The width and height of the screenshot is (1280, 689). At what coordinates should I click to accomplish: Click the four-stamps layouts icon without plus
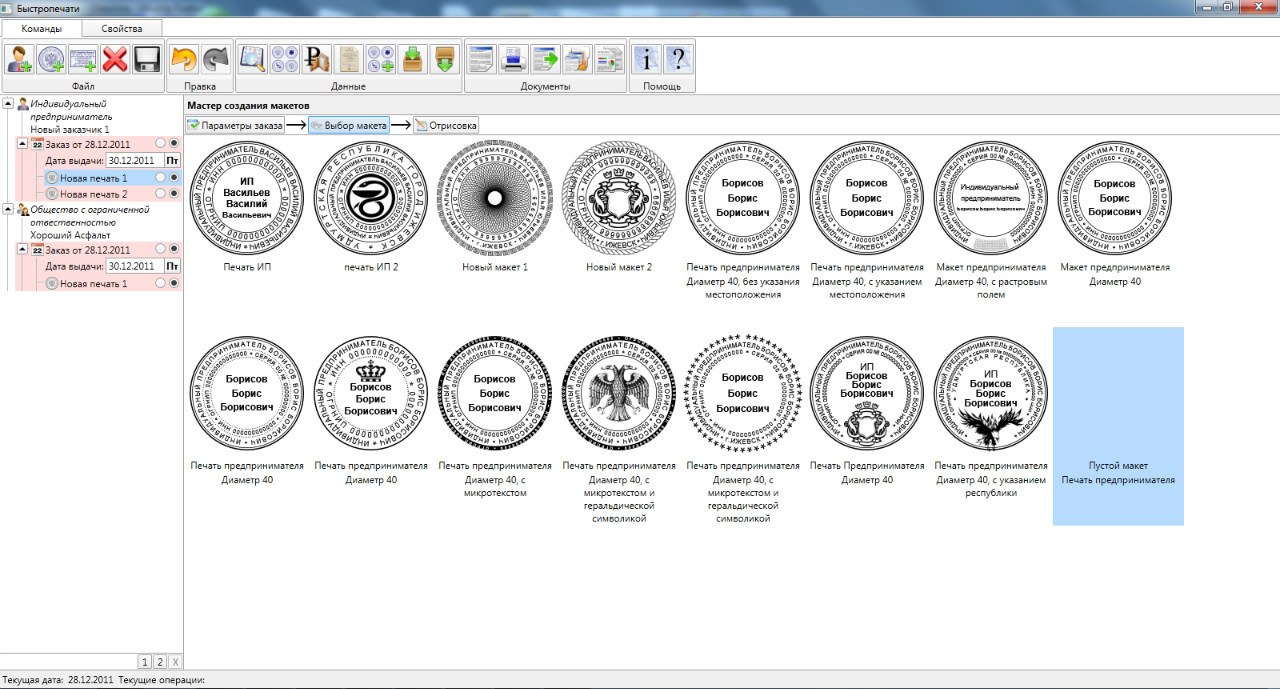285,59
